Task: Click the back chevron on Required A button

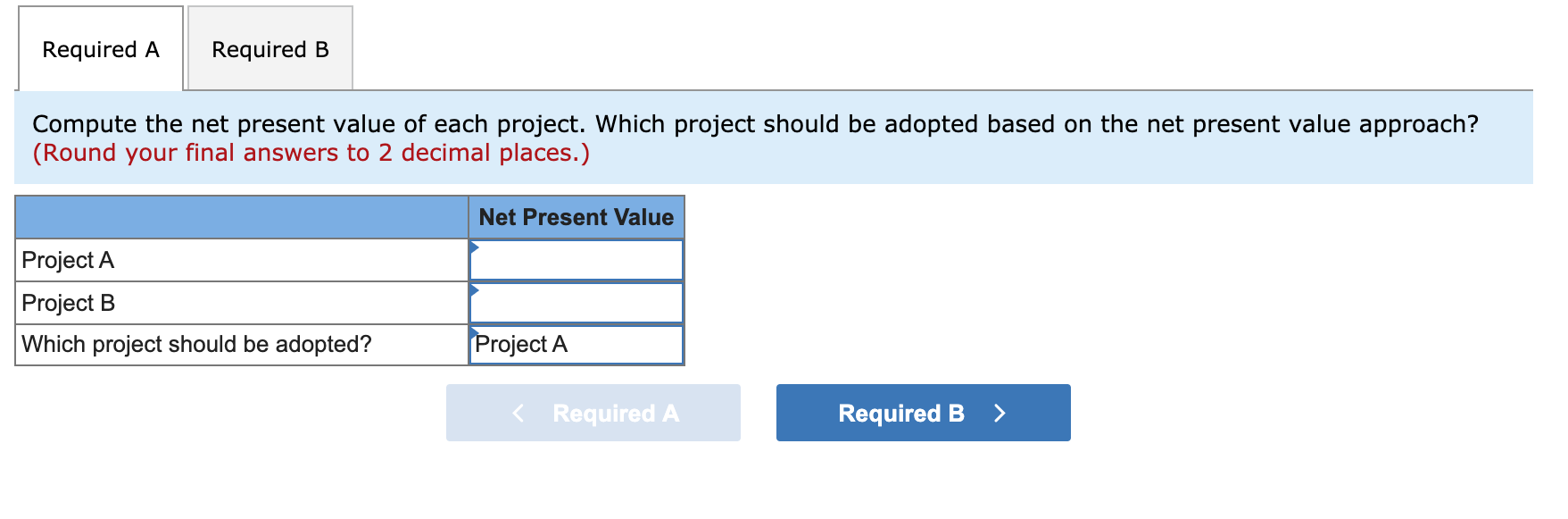Action: (518, 413)
